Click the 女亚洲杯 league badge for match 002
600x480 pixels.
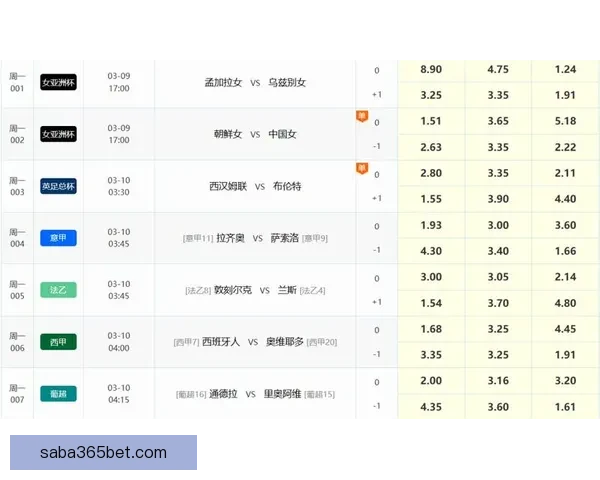tap(58, 134)
